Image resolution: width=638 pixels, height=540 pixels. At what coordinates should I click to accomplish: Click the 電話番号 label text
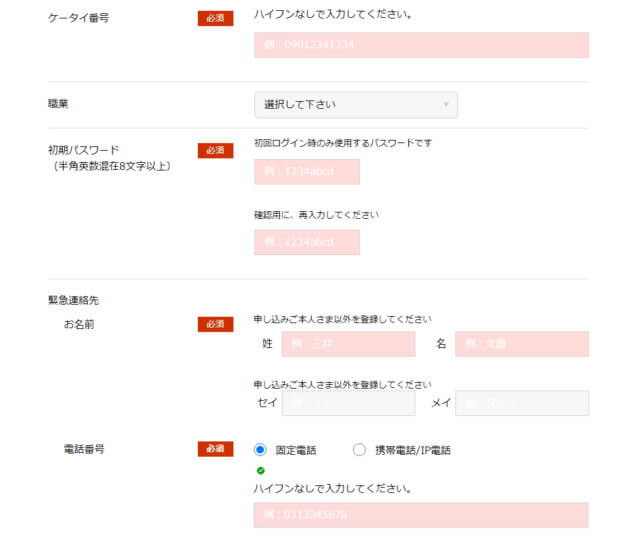(x=84, y=449)
